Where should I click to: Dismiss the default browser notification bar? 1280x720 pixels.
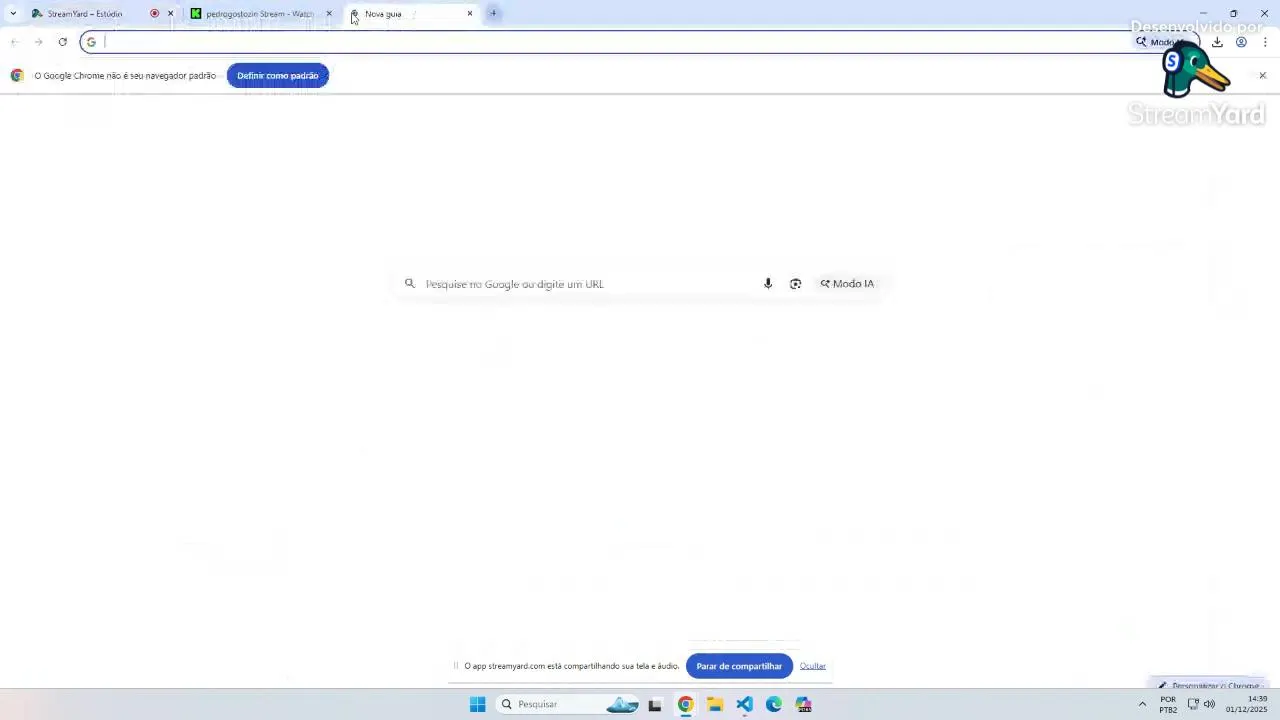[x=1262, y=76]
